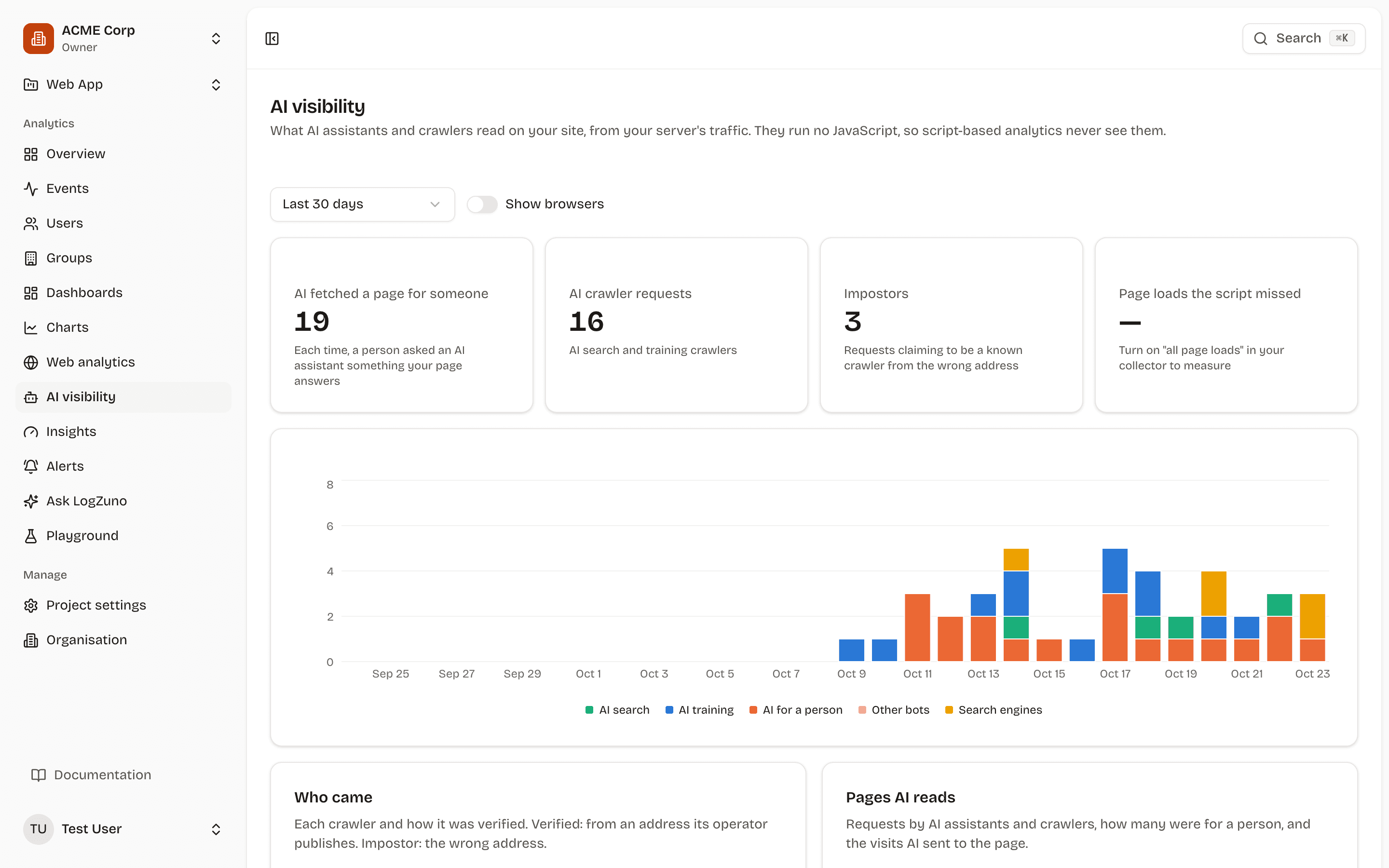Toggle the Show browsers switch
1389x868 pixels.
[481, 204]
